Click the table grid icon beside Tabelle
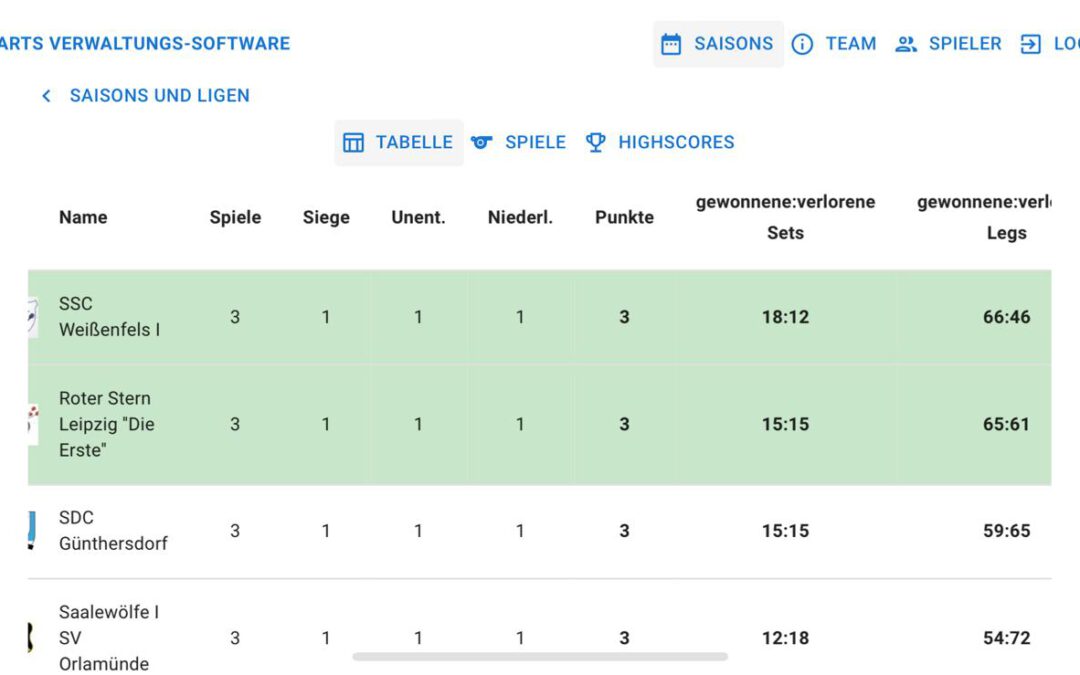The width and height of the screenshot is (1080, 675). [353, 142]
